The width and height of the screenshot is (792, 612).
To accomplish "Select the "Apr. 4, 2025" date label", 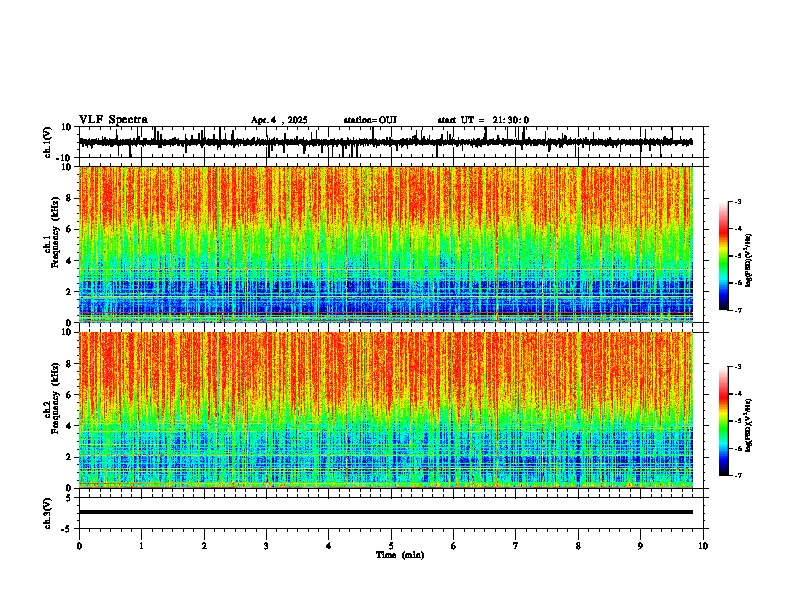I will tap(279, 120).
